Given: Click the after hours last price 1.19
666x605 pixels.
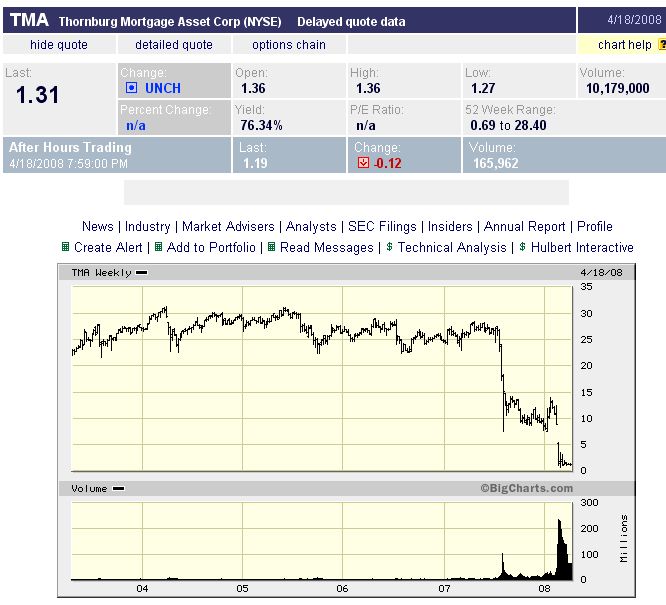Looking at the screenshot, I should pyautogui.click(x=255, y=163).
